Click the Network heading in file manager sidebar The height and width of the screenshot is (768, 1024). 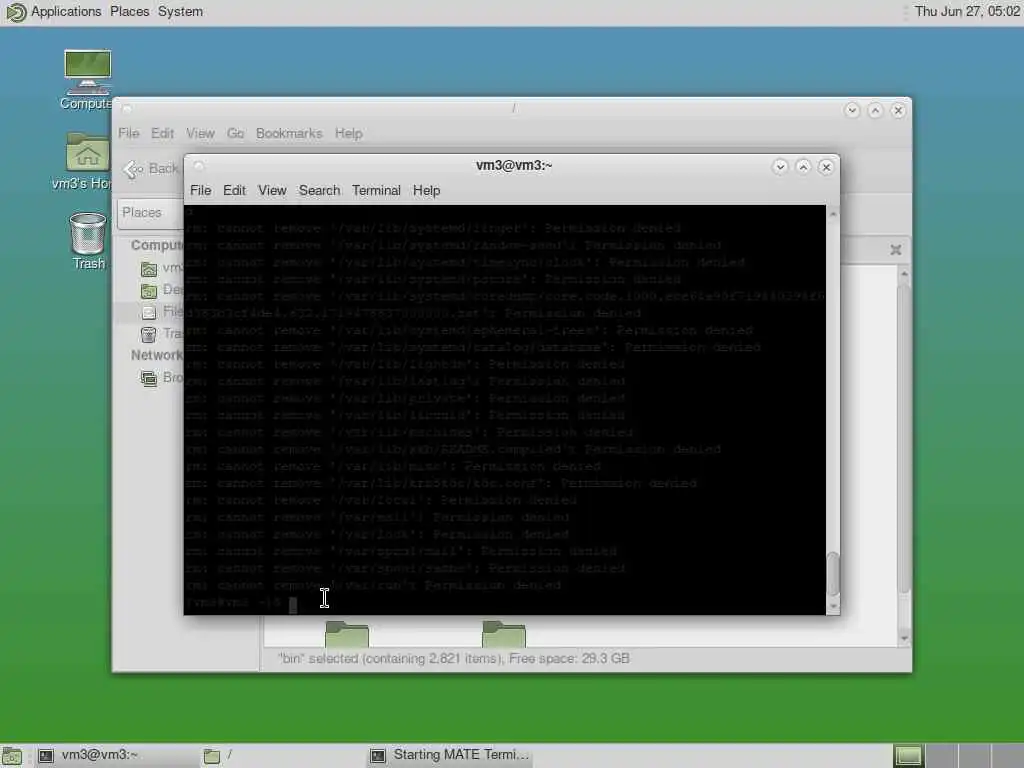157,355
